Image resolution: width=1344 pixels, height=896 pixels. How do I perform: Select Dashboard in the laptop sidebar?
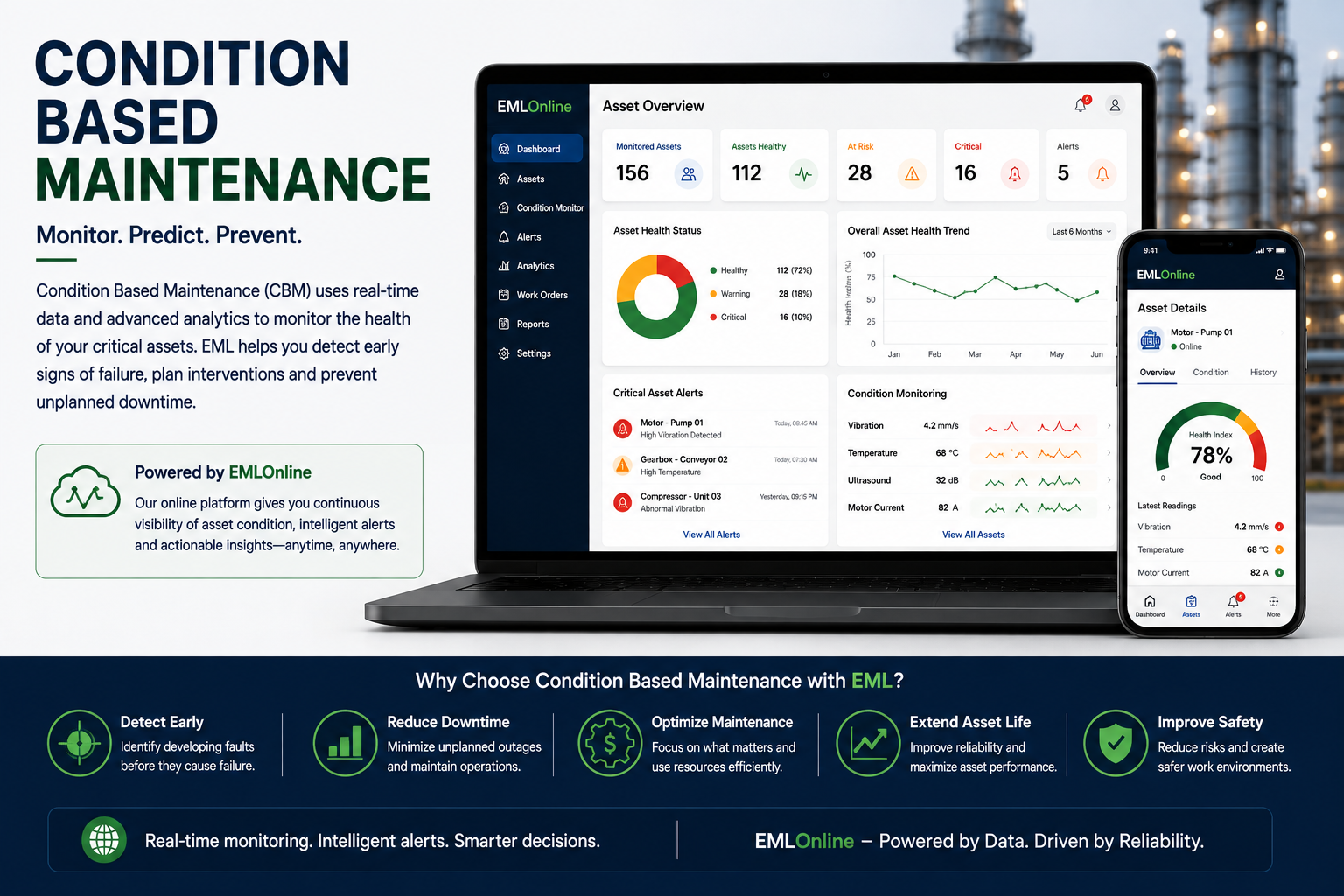[x=537, y=149]
